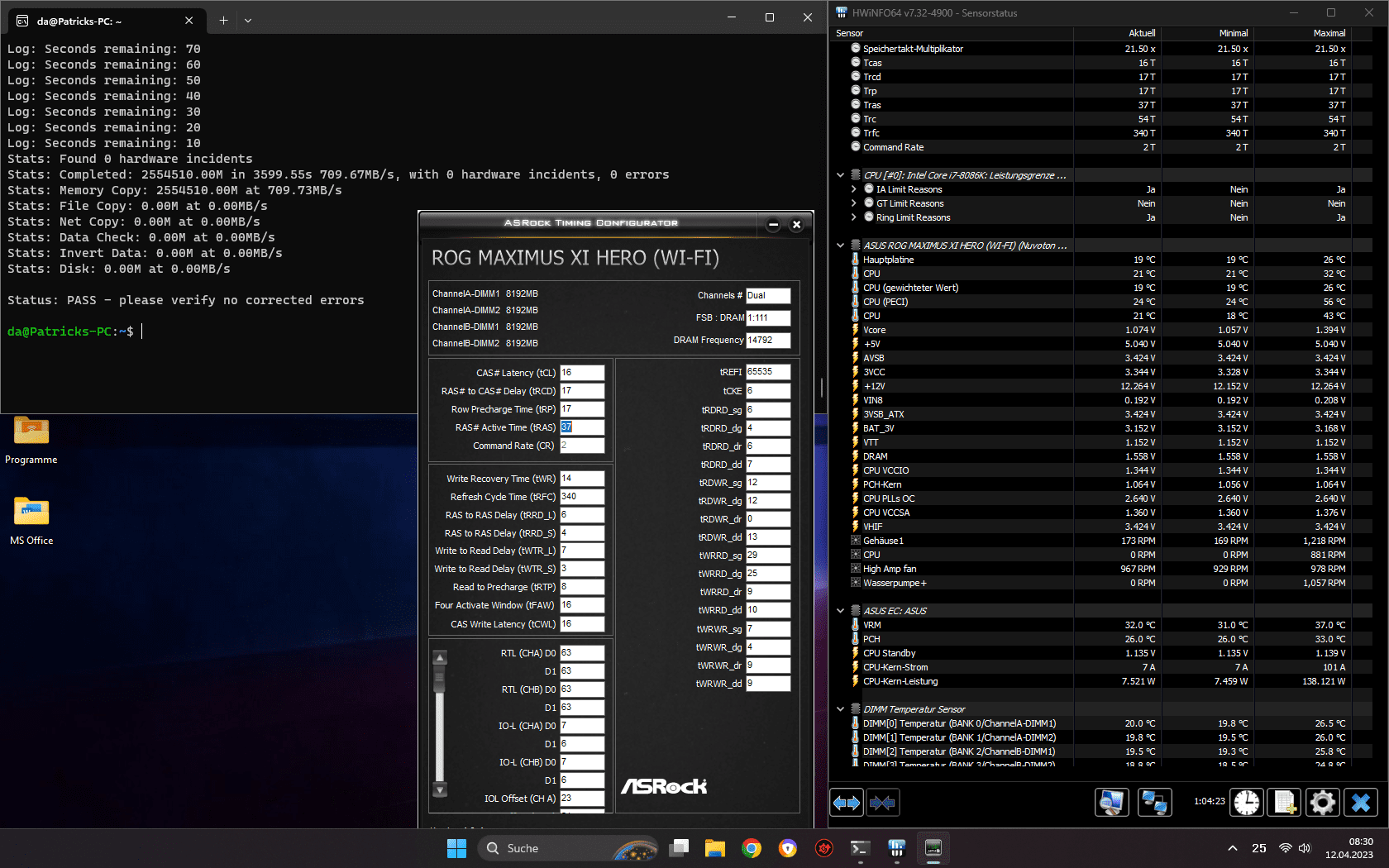Click the collapse sensor columns arrows icon
The width and height of the screenshot is (1389, 868).
click(x=882, y=803)
